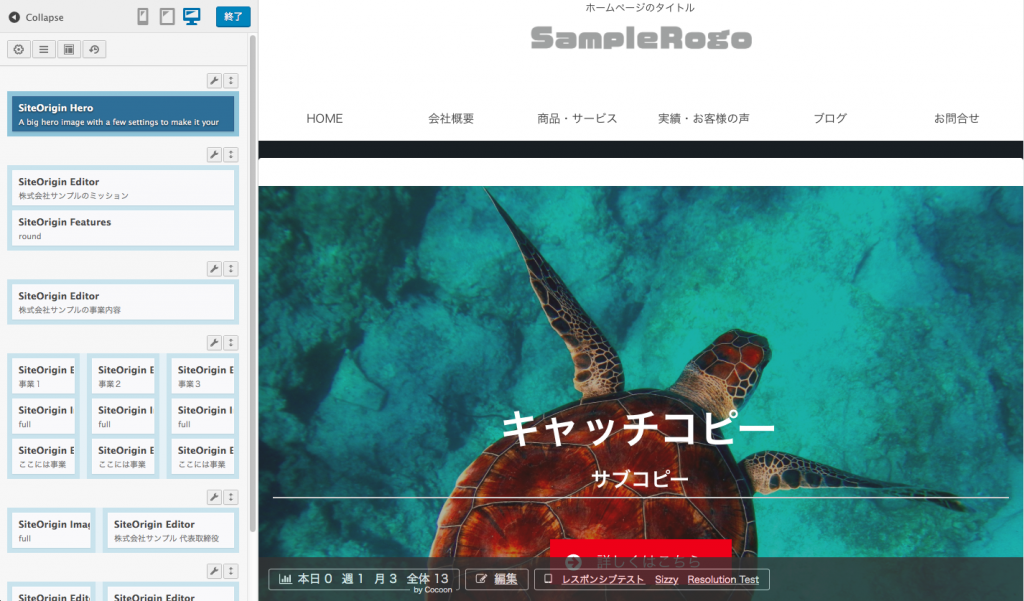This screenshot has width=1024, height=601.
Task: Go to お問合せ navigation item
Action: click(956, 118)
